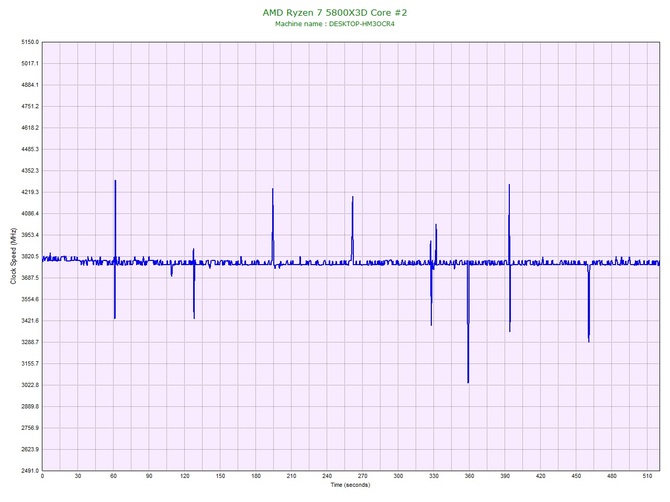Click the clock spike peak near 60 seconds

pyautogui.click(x=115, y=181)
